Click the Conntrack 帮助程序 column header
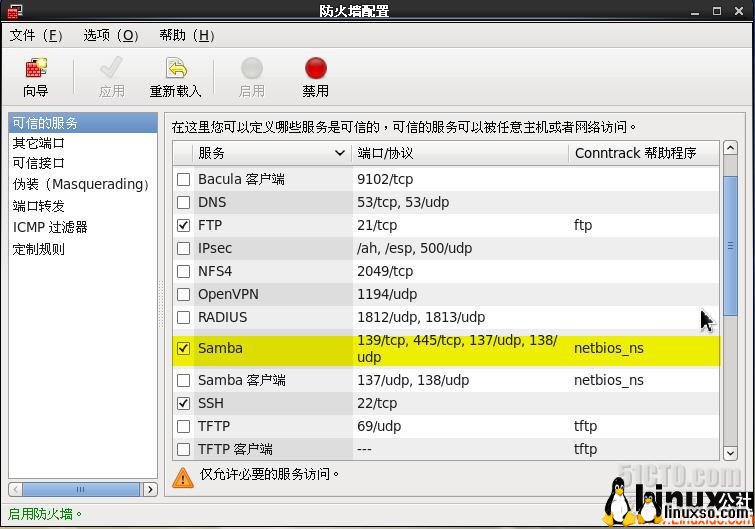Viewport: 755px width, 529px height. (644, 154)
